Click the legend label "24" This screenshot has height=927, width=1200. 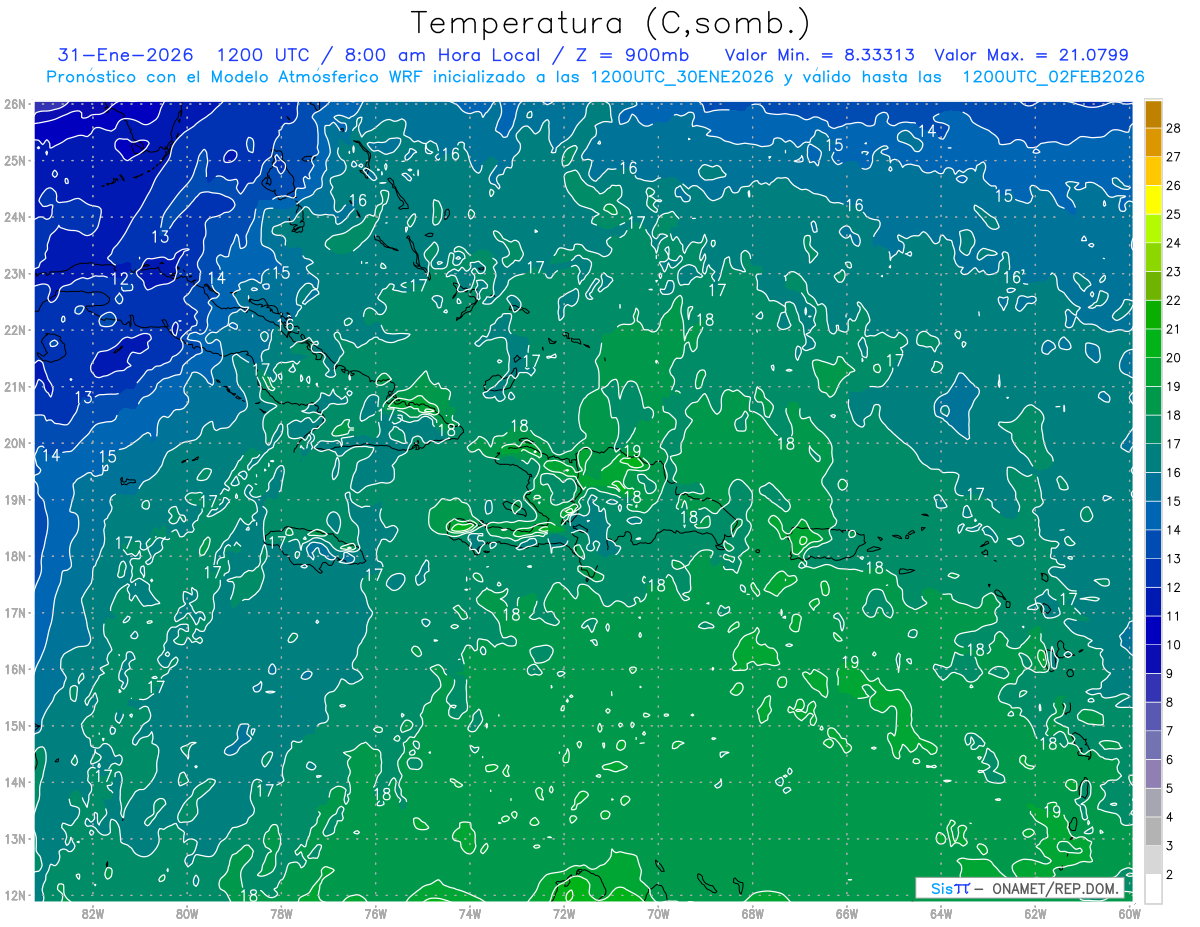coord(1174,243)
